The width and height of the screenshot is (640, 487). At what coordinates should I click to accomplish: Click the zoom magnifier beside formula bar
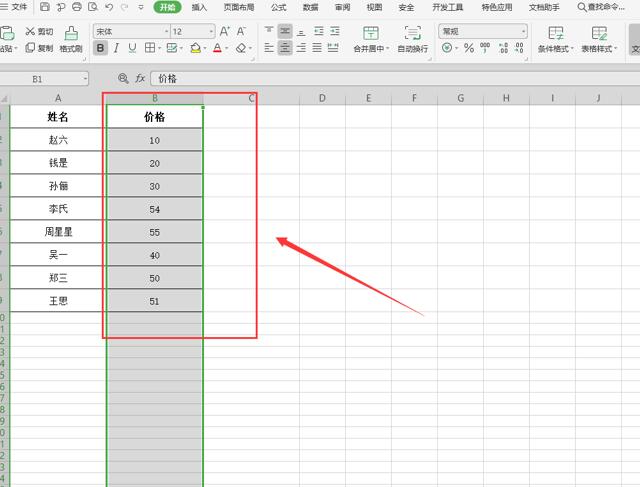click(123, 78)
